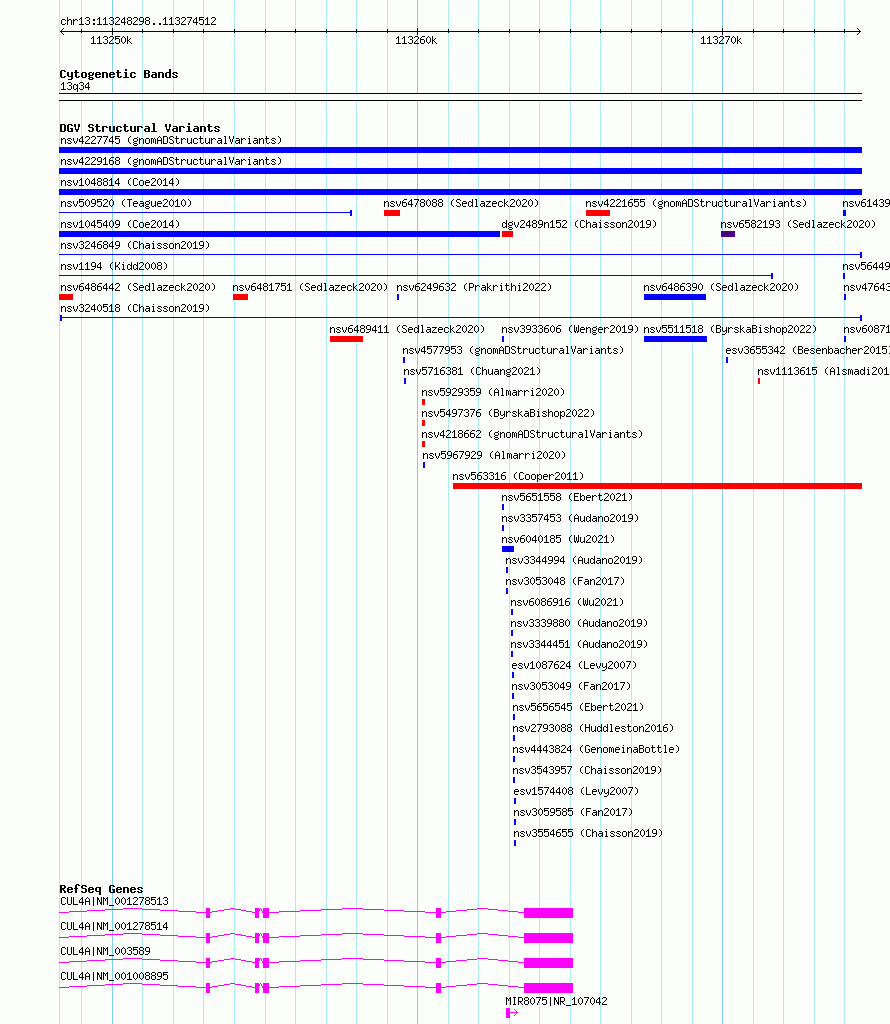Click nsv1045409 (Coe2014) label
This screenshot has height=1024, width=890.
pos(120,224)
